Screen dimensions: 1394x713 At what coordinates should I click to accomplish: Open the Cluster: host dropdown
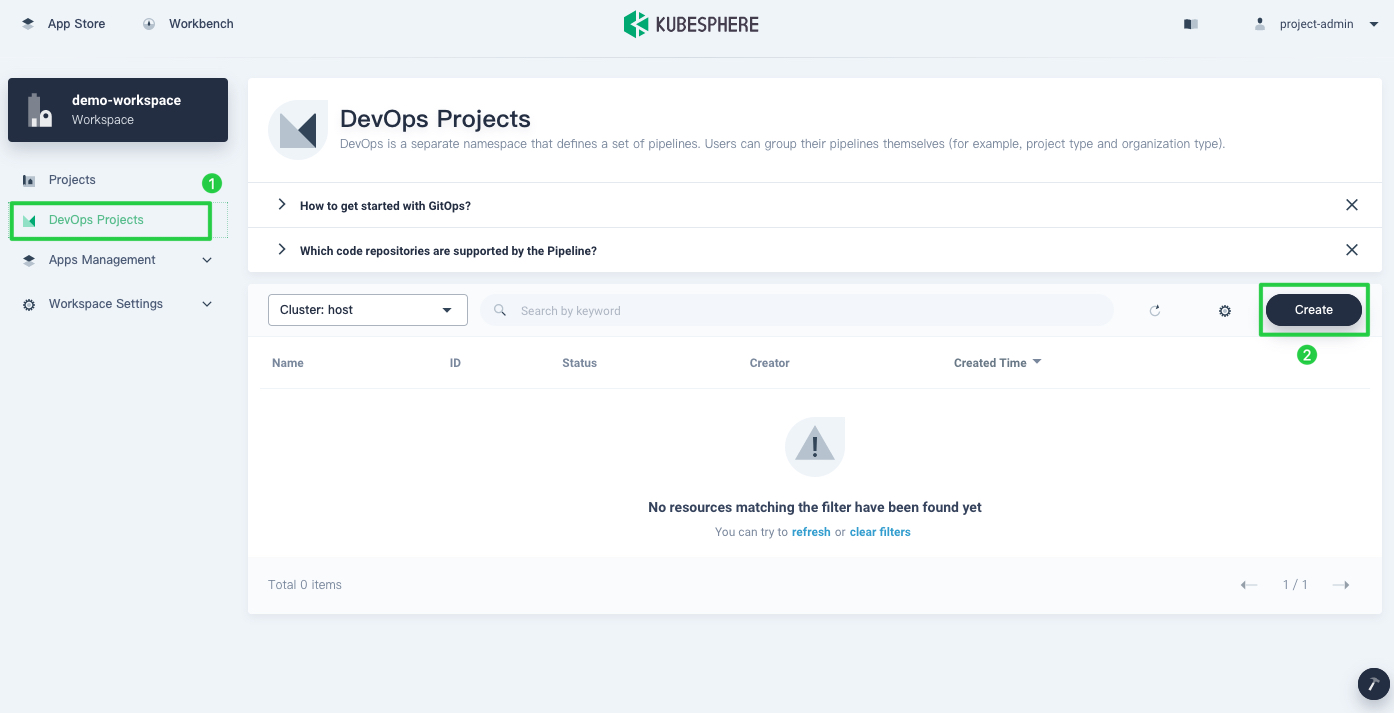click(x=367, y=310)
